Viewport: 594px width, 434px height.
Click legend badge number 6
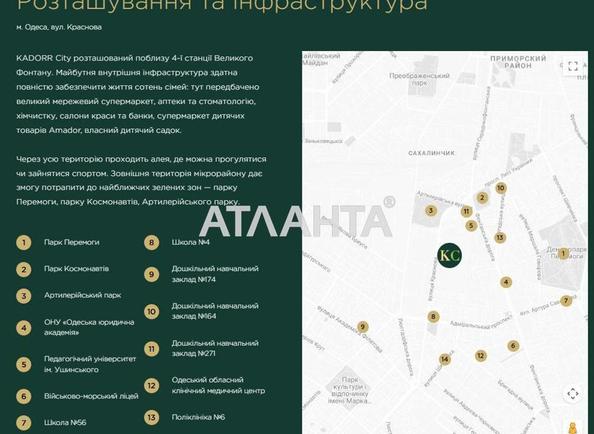pyautogui.click(x=23, y=396)
